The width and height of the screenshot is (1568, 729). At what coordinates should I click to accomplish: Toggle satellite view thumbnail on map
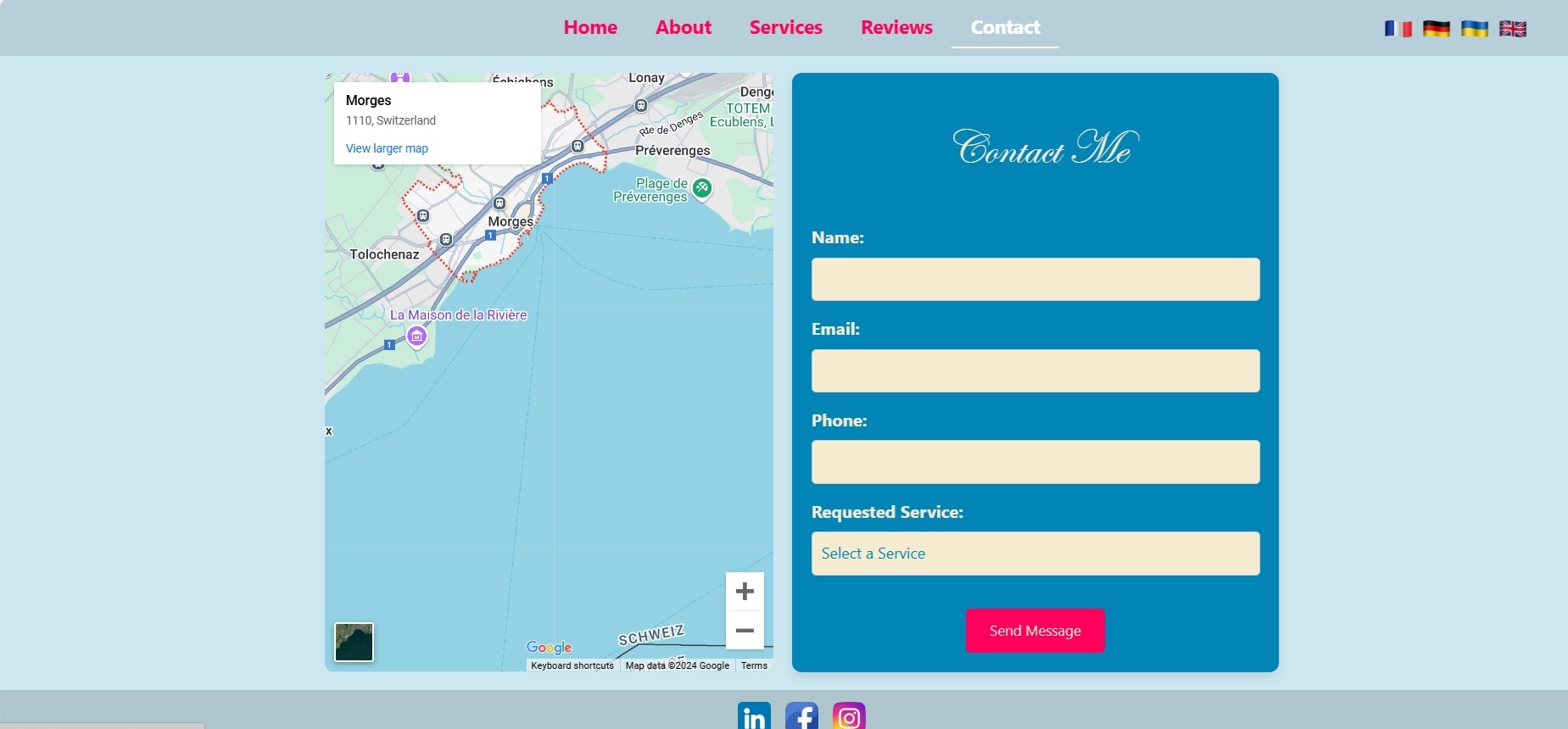click(354, 642)
